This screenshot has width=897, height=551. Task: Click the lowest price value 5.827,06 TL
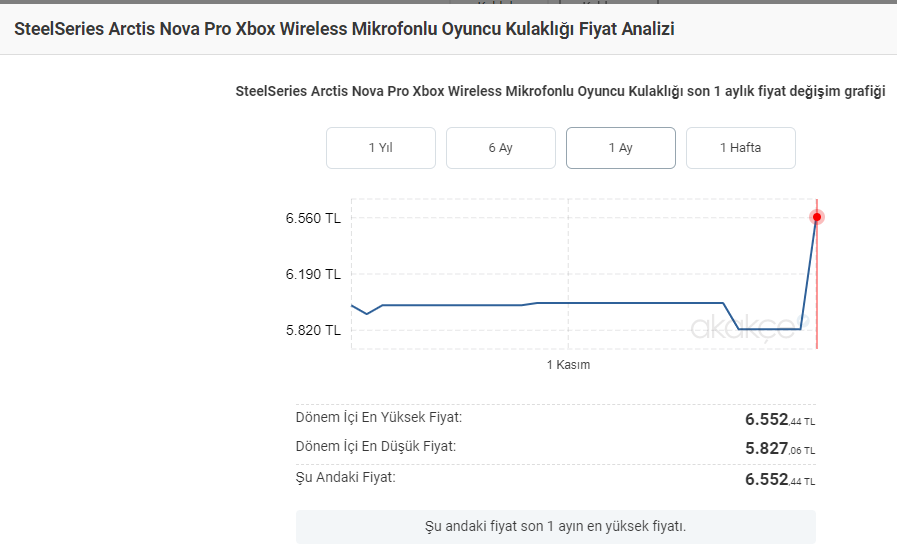780,450
